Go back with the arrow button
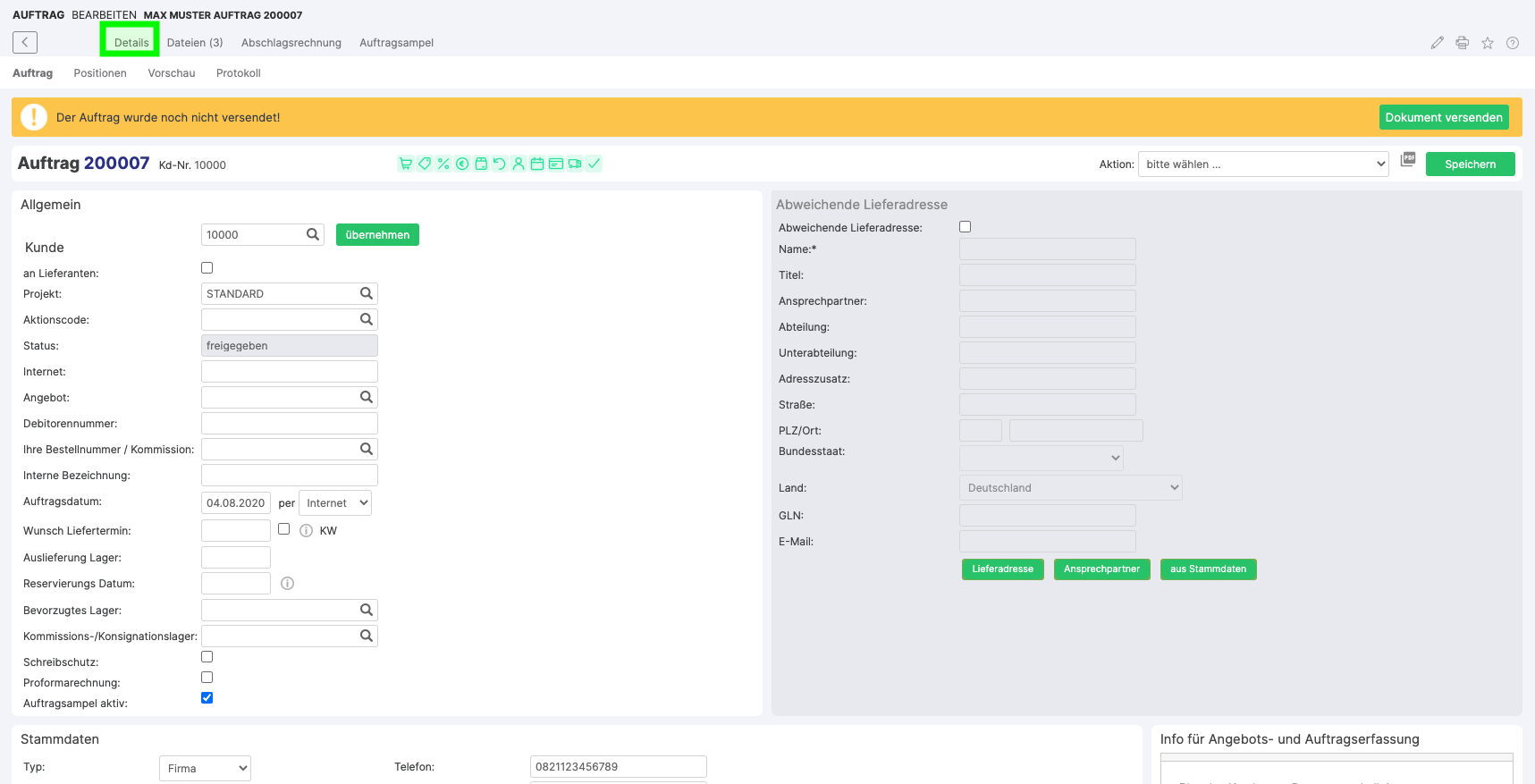This screenshot has height=784, width=1535. pos(25,42)
